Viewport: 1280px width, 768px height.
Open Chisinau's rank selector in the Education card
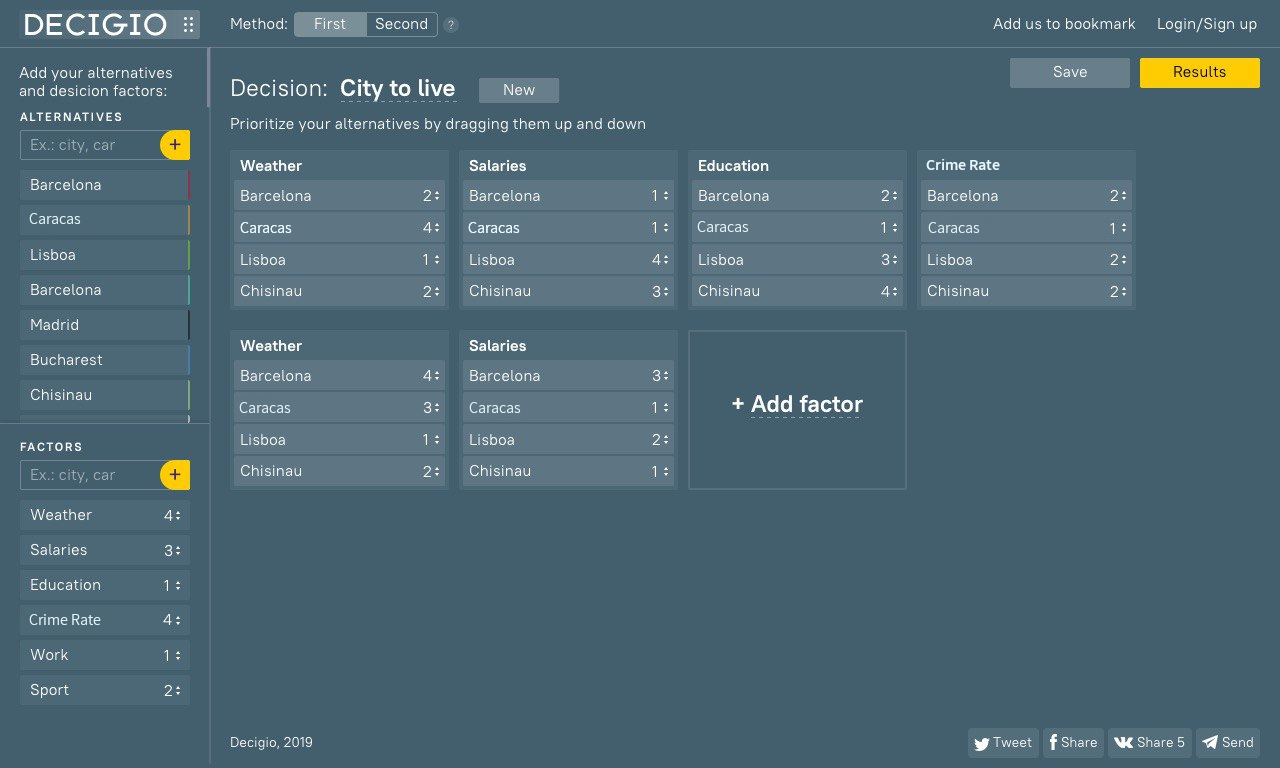888,291
